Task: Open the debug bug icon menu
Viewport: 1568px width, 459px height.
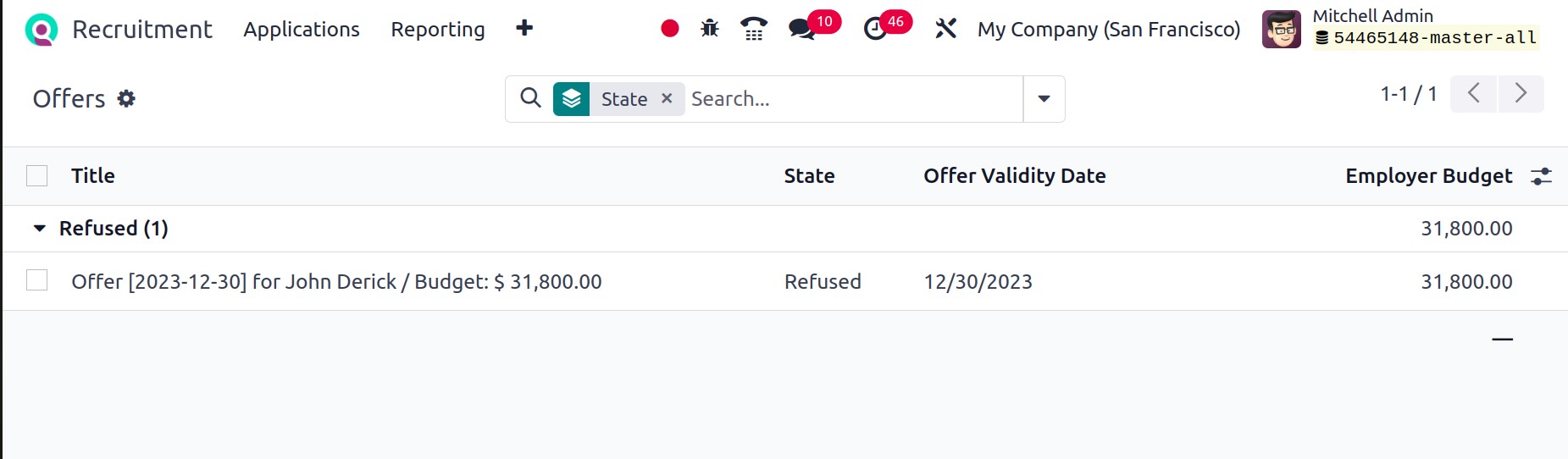Action: pos(710,29)
